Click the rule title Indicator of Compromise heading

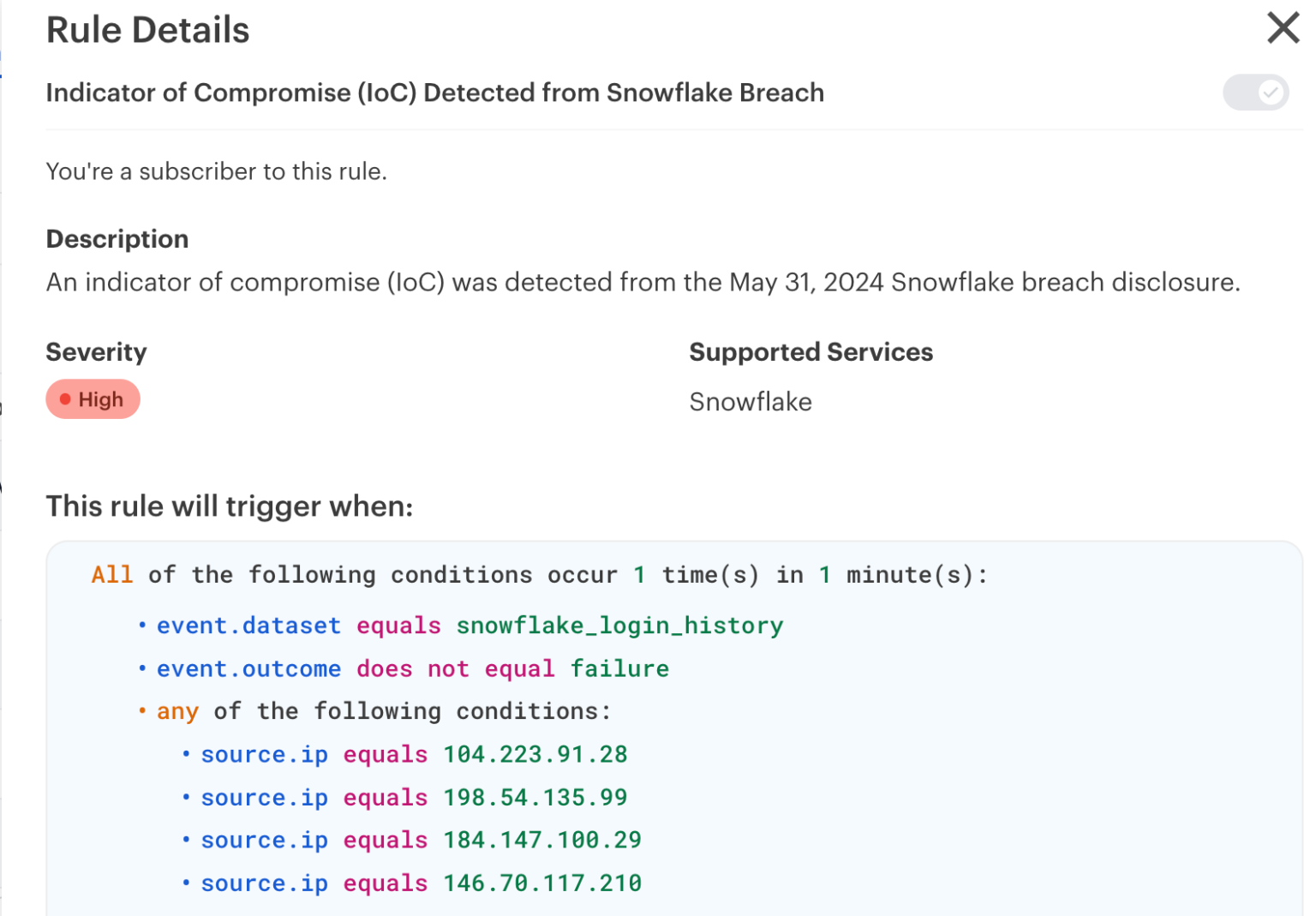[434, 93]
